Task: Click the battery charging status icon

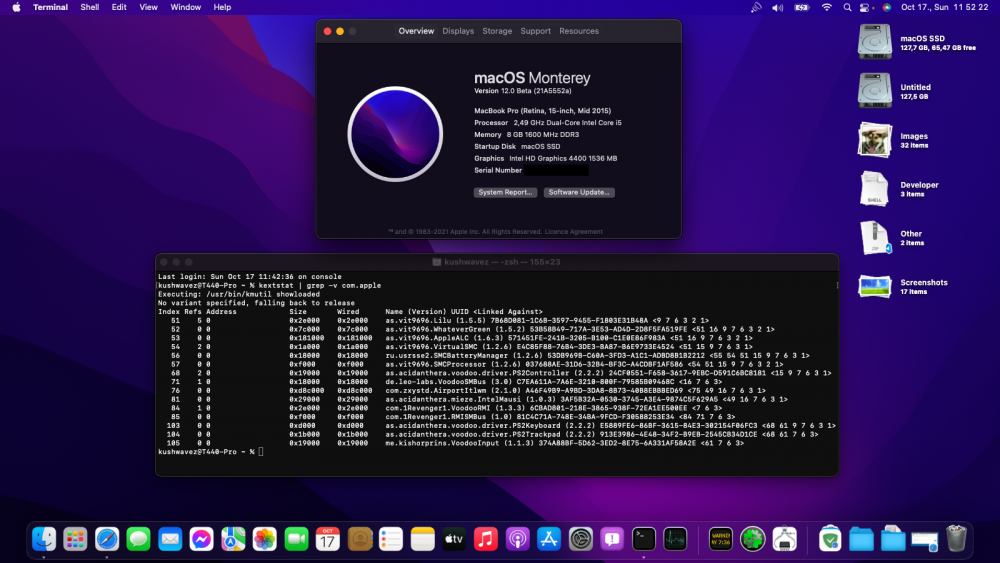Action: pos(802,8)
